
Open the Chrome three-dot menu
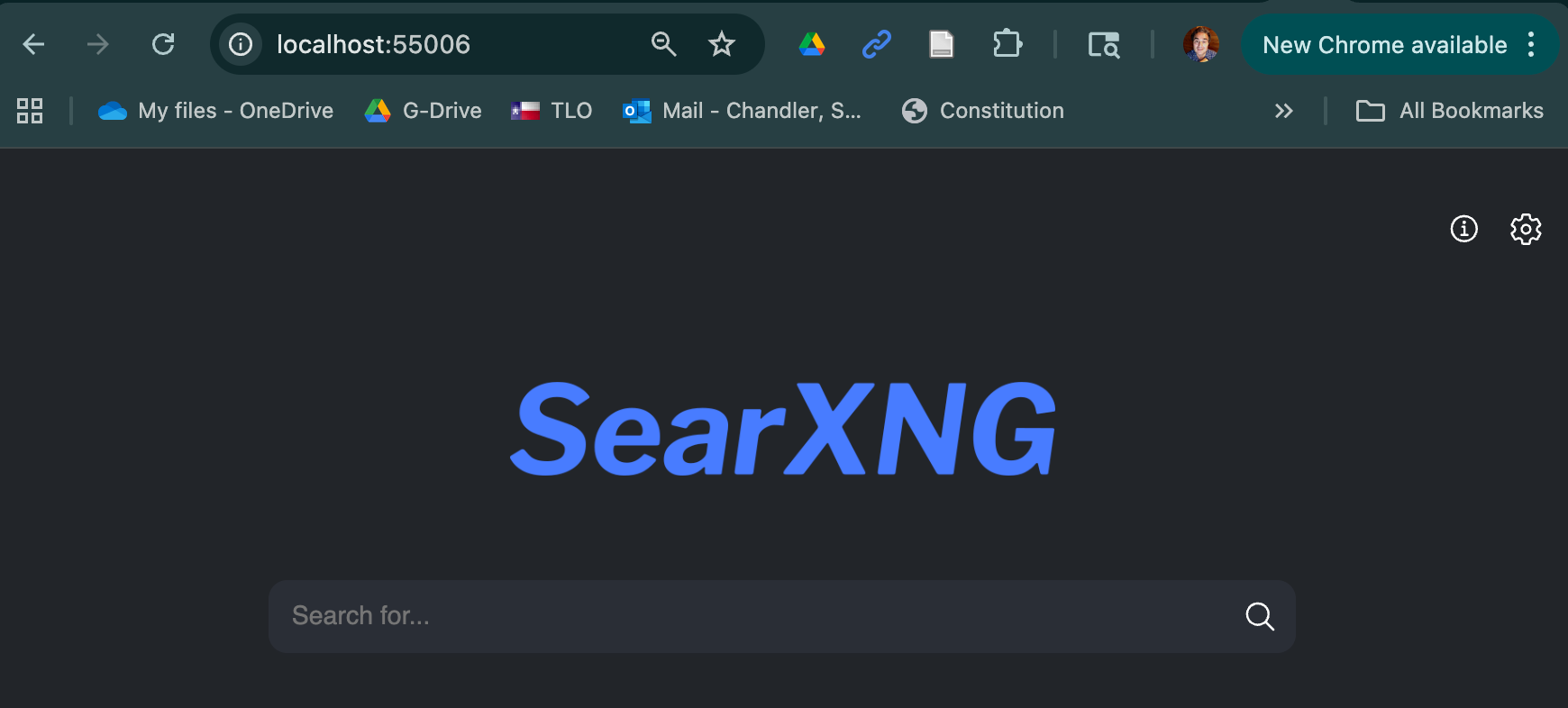[x=1531, y=44]
